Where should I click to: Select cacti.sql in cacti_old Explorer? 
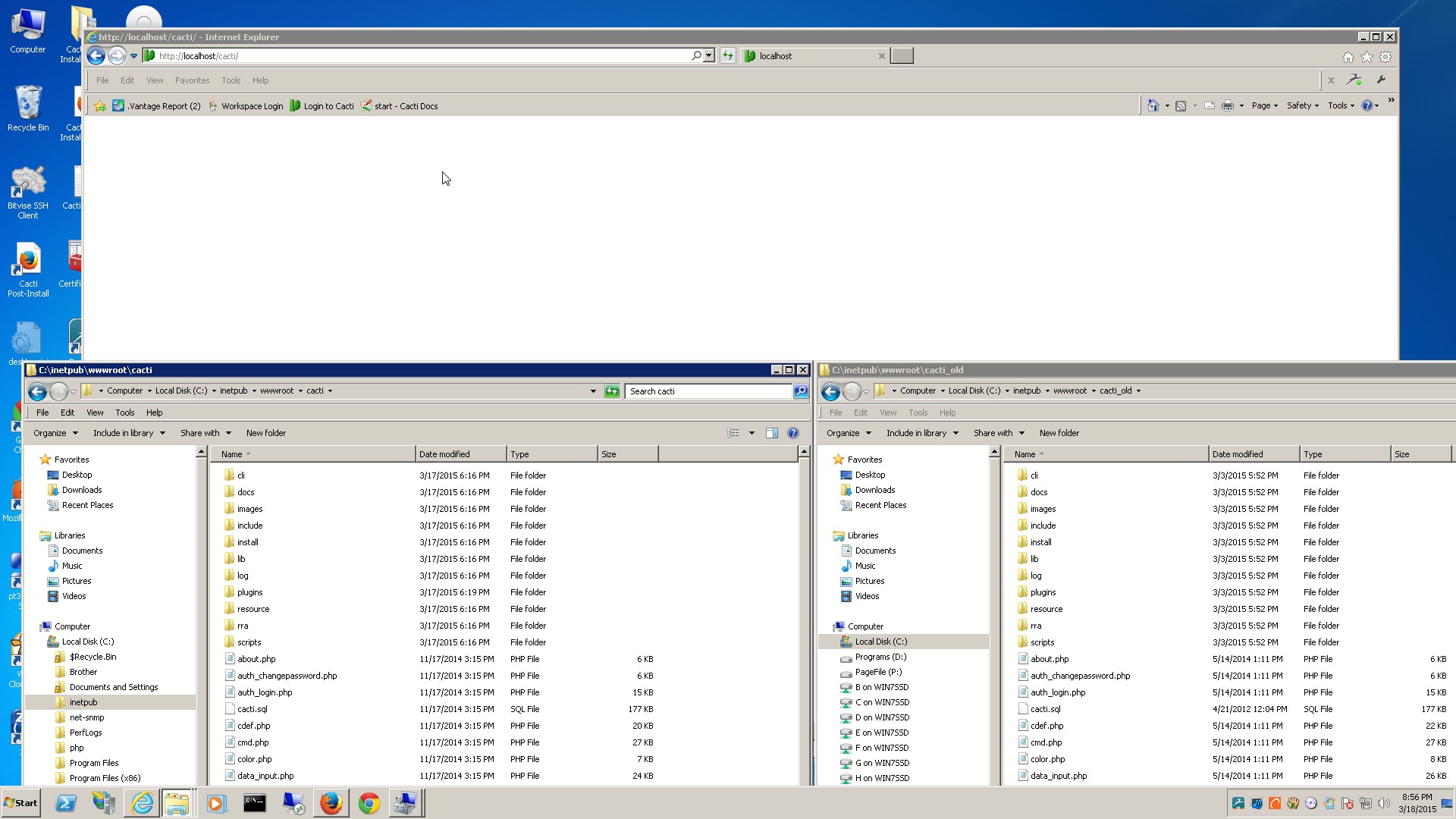[1045, 709]
